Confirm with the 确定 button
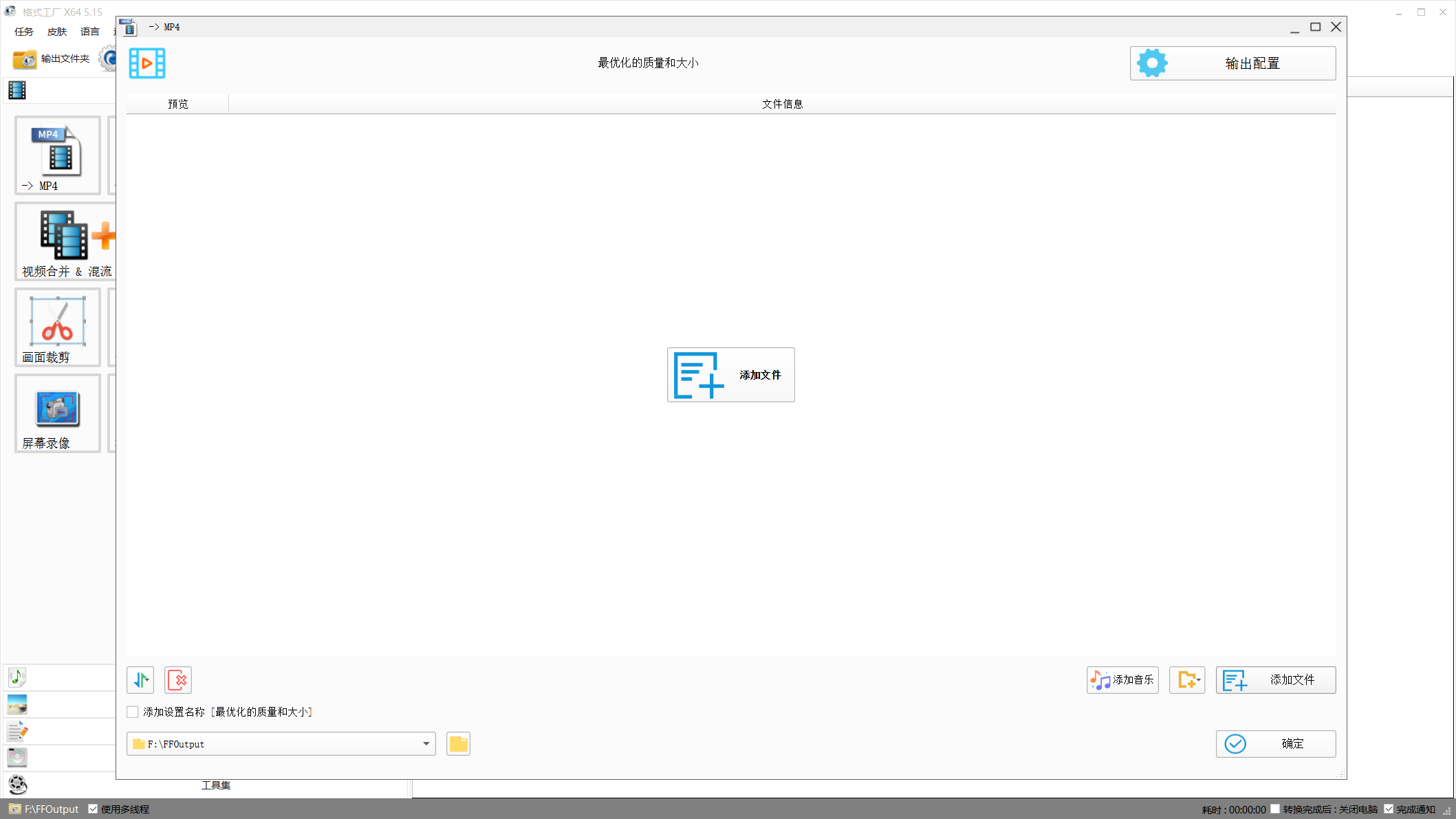The image size is (1456, 819). point(1275,744)
